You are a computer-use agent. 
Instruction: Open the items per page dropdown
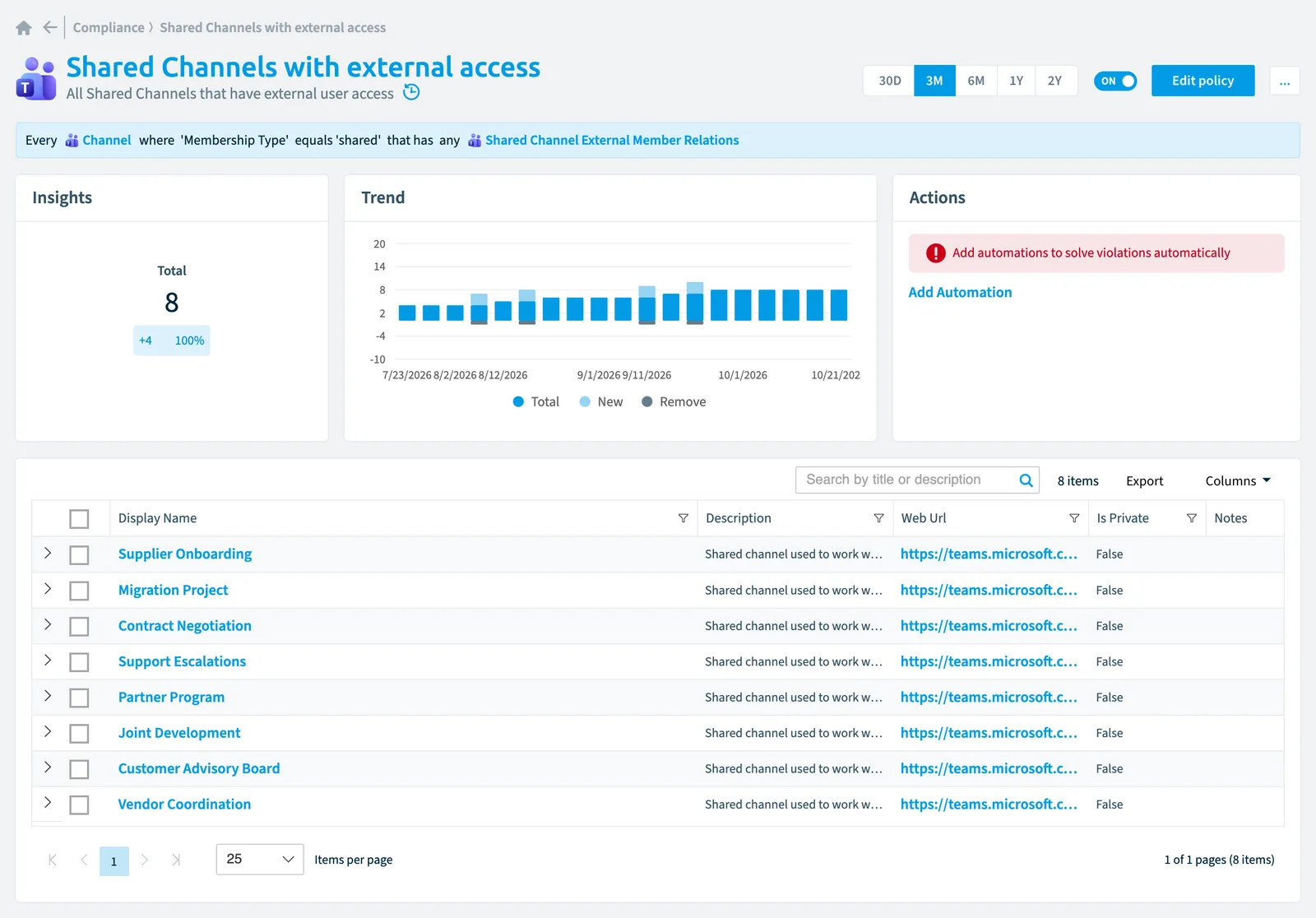[x=260, y=860]
